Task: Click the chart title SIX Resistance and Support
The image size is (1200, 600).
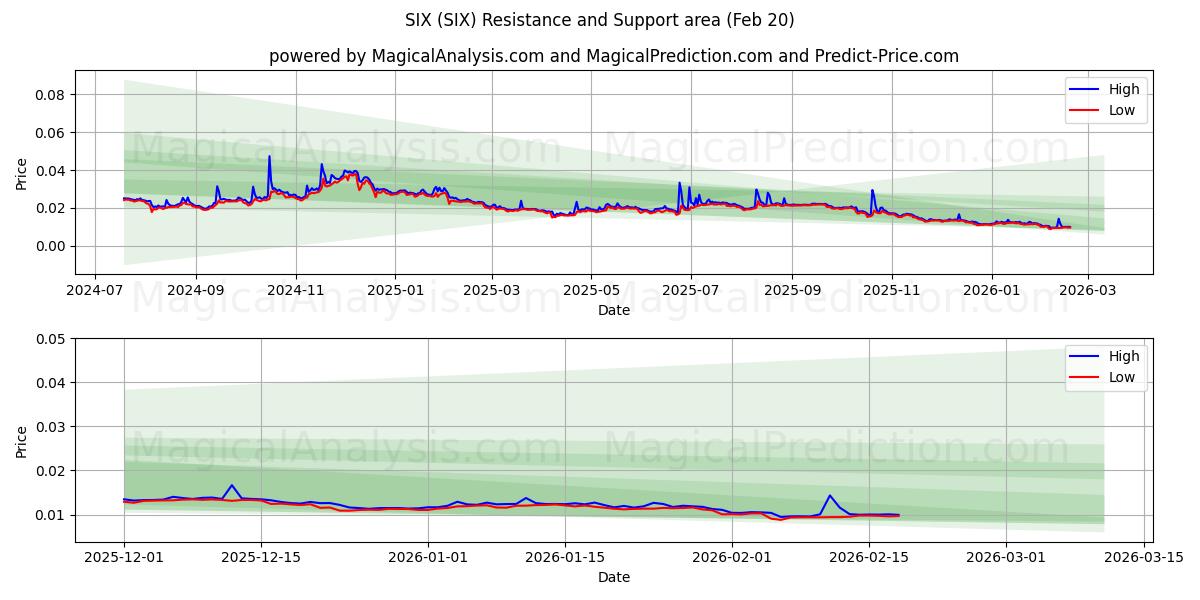Action: pos(600,20)
